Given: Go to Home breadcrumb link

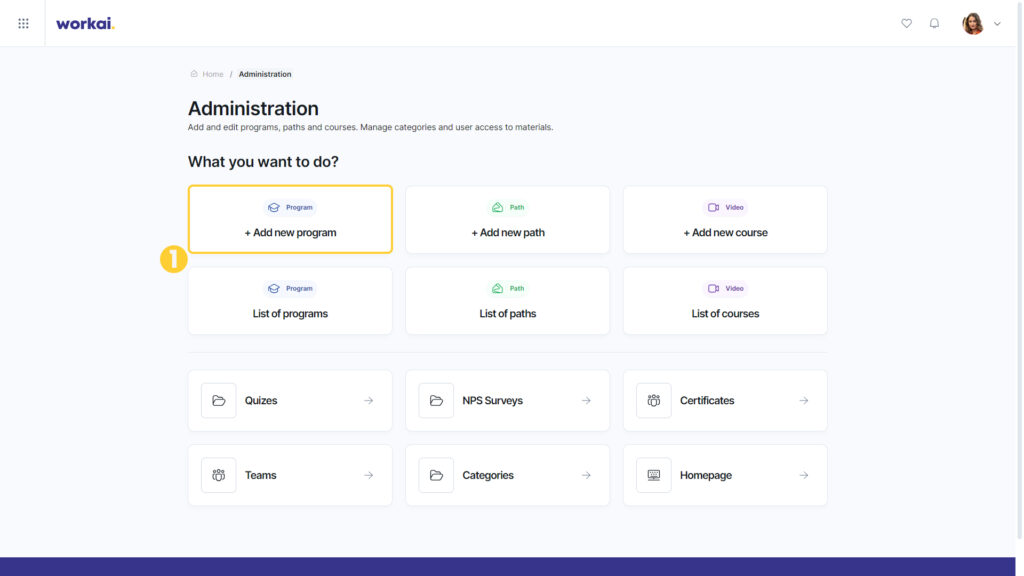Looking at the screenshot, I should pyautogui.click(x=212, y=74).
